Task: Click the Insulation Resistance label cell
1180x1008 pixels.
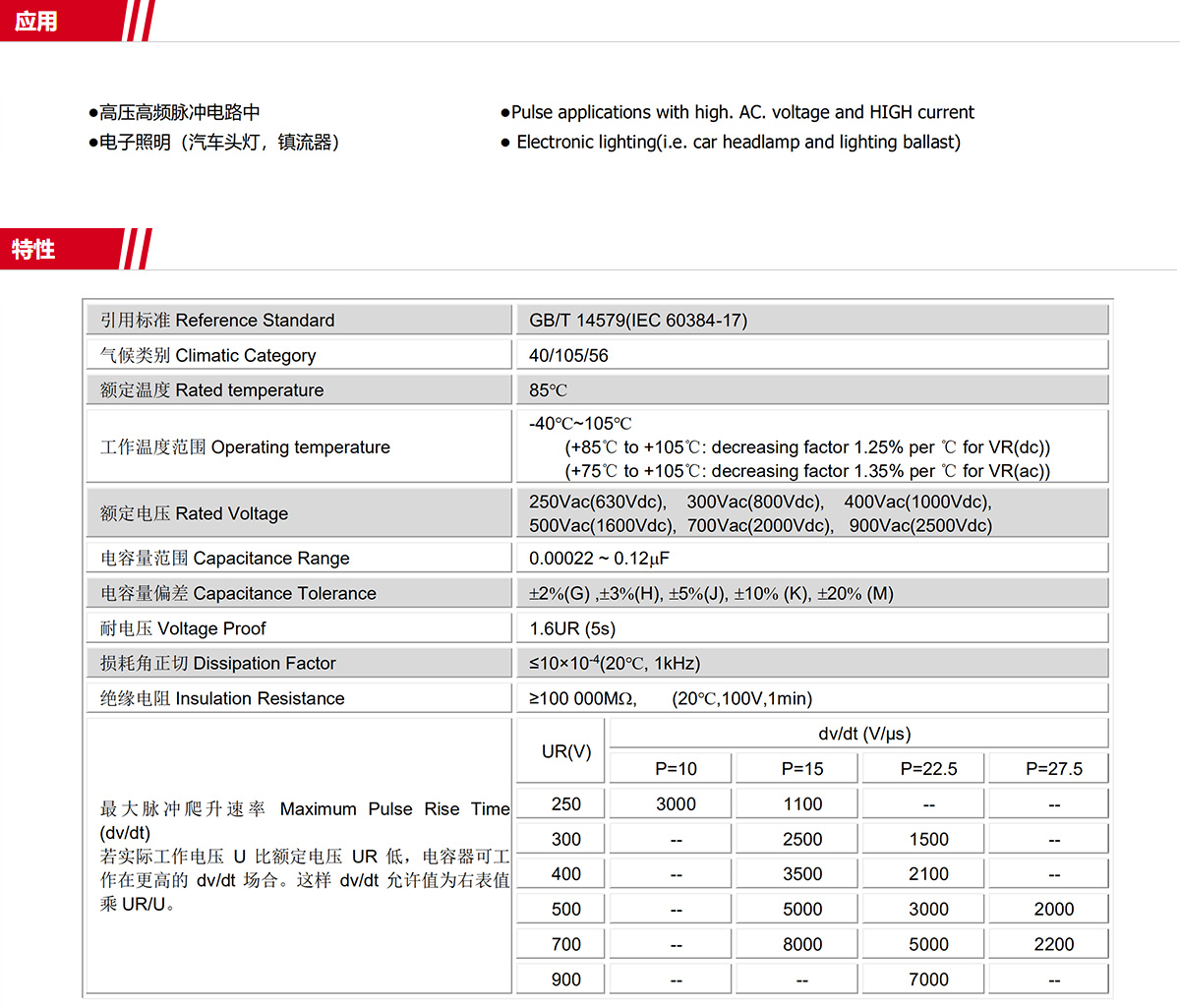Action: (299, 698)
